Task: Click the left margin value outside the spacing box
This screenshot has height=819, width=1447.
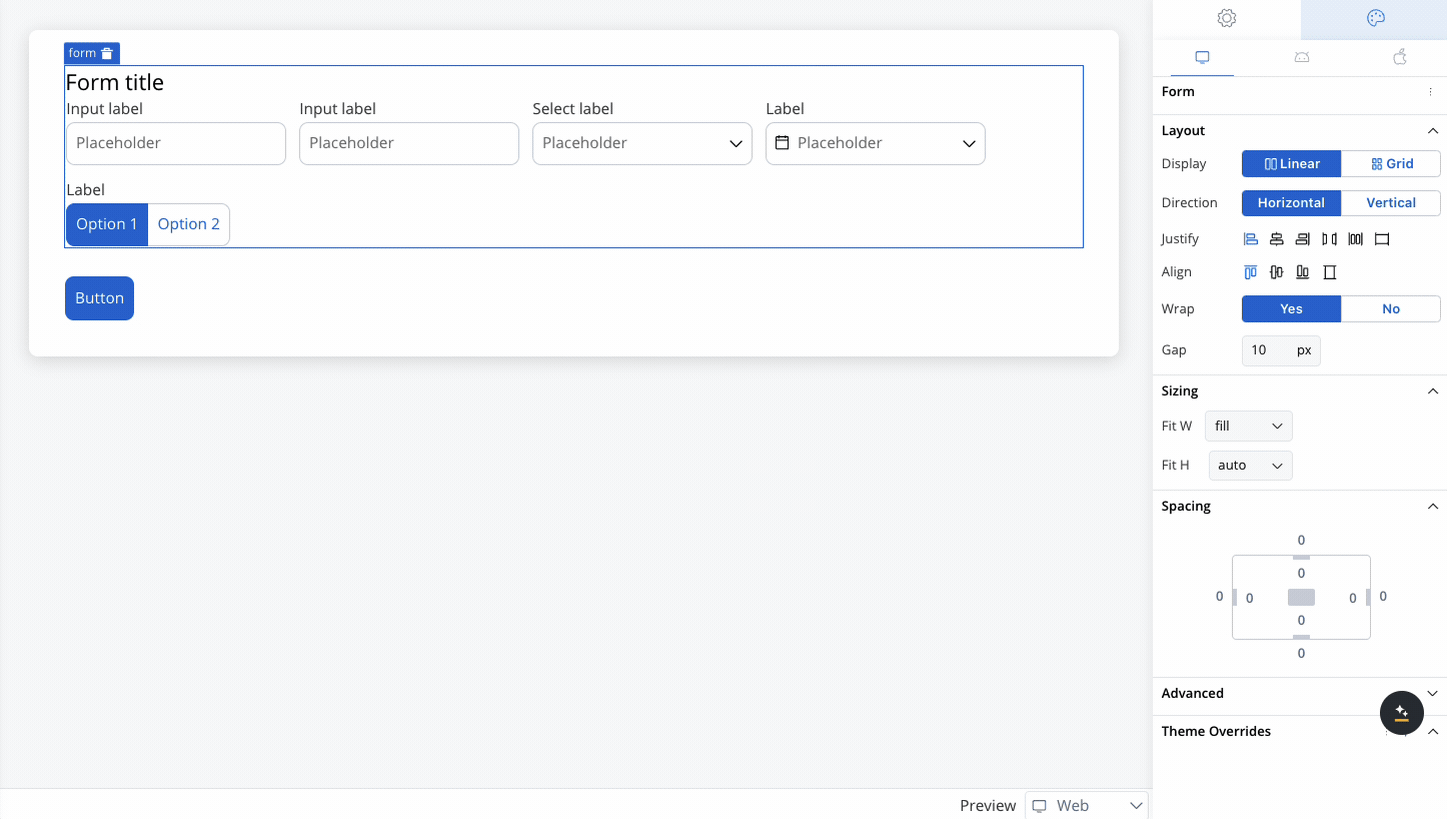Action: 1219,596
